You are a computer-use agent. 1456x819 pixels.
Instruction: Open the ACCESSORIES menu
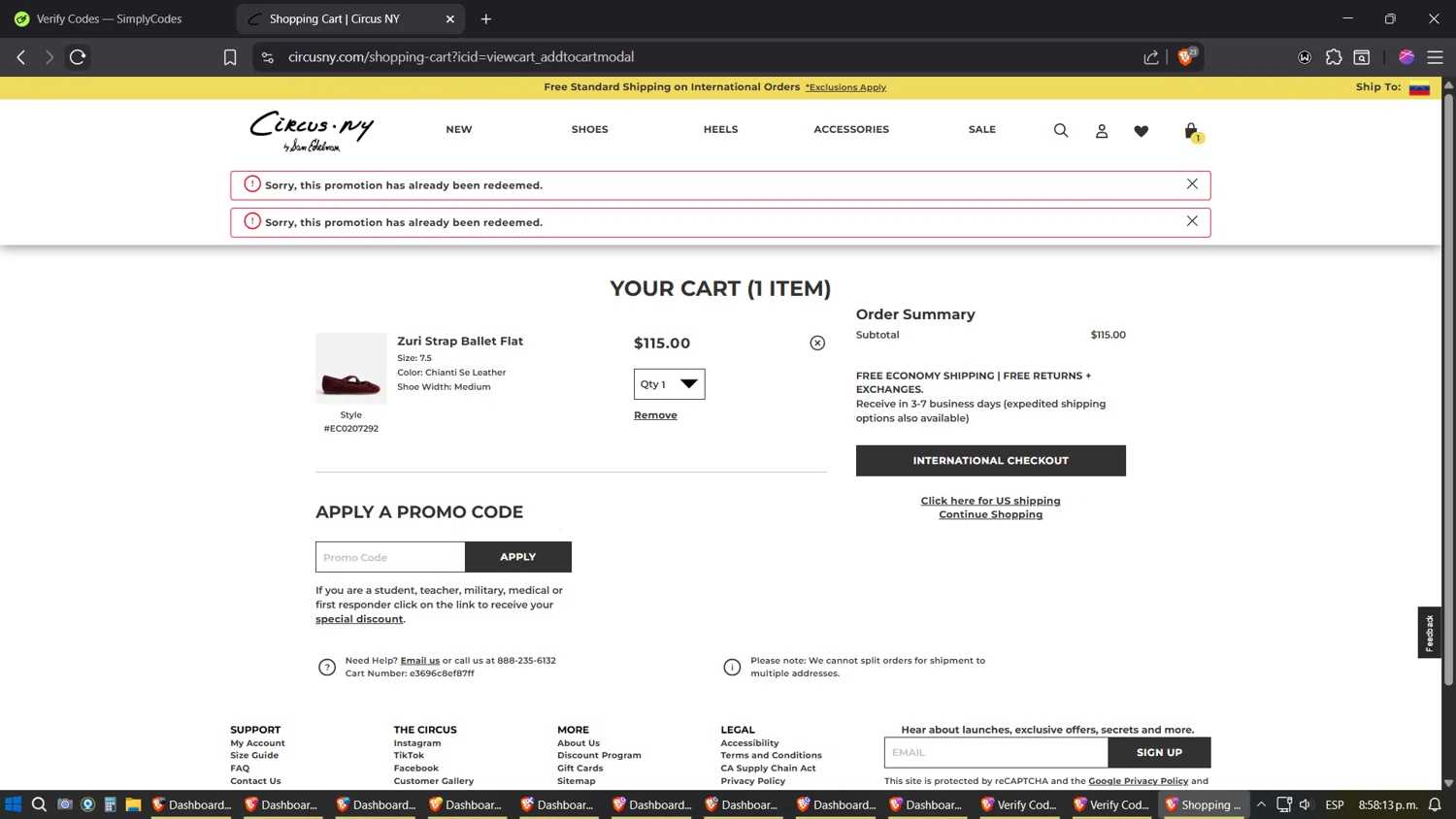851,129
